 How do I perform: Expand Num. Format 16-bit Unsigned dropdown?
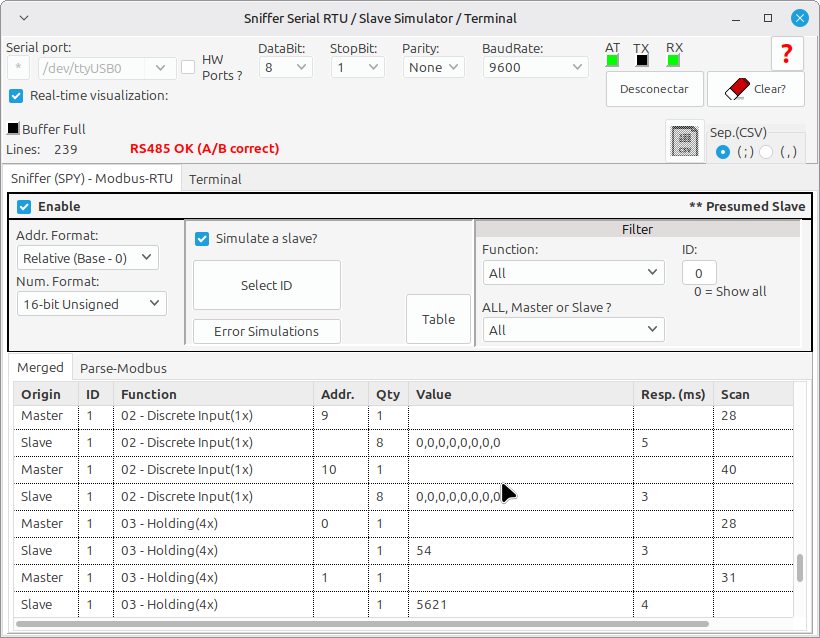[92, 304]
